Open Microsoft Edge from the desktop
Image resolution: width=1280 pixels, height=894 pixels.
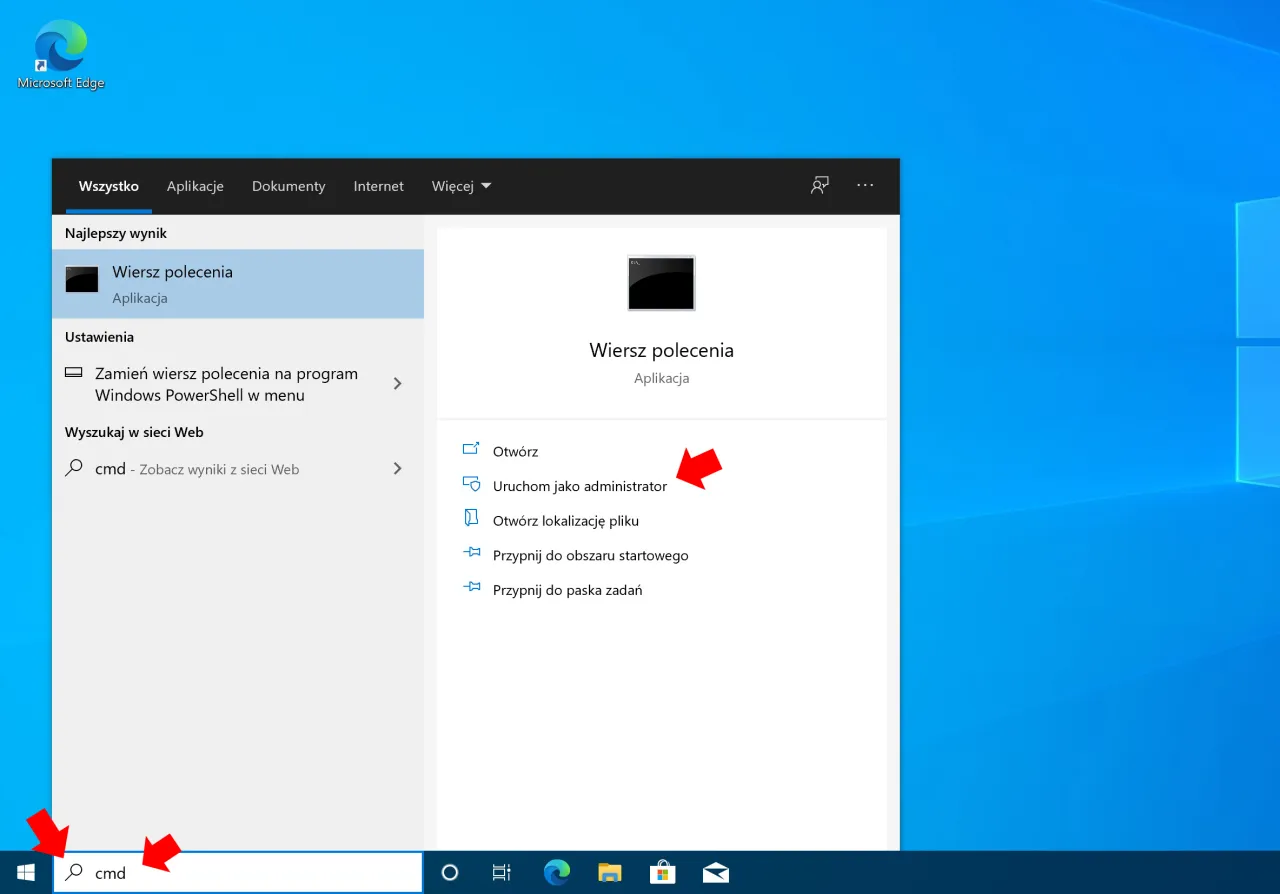[59, 45]
